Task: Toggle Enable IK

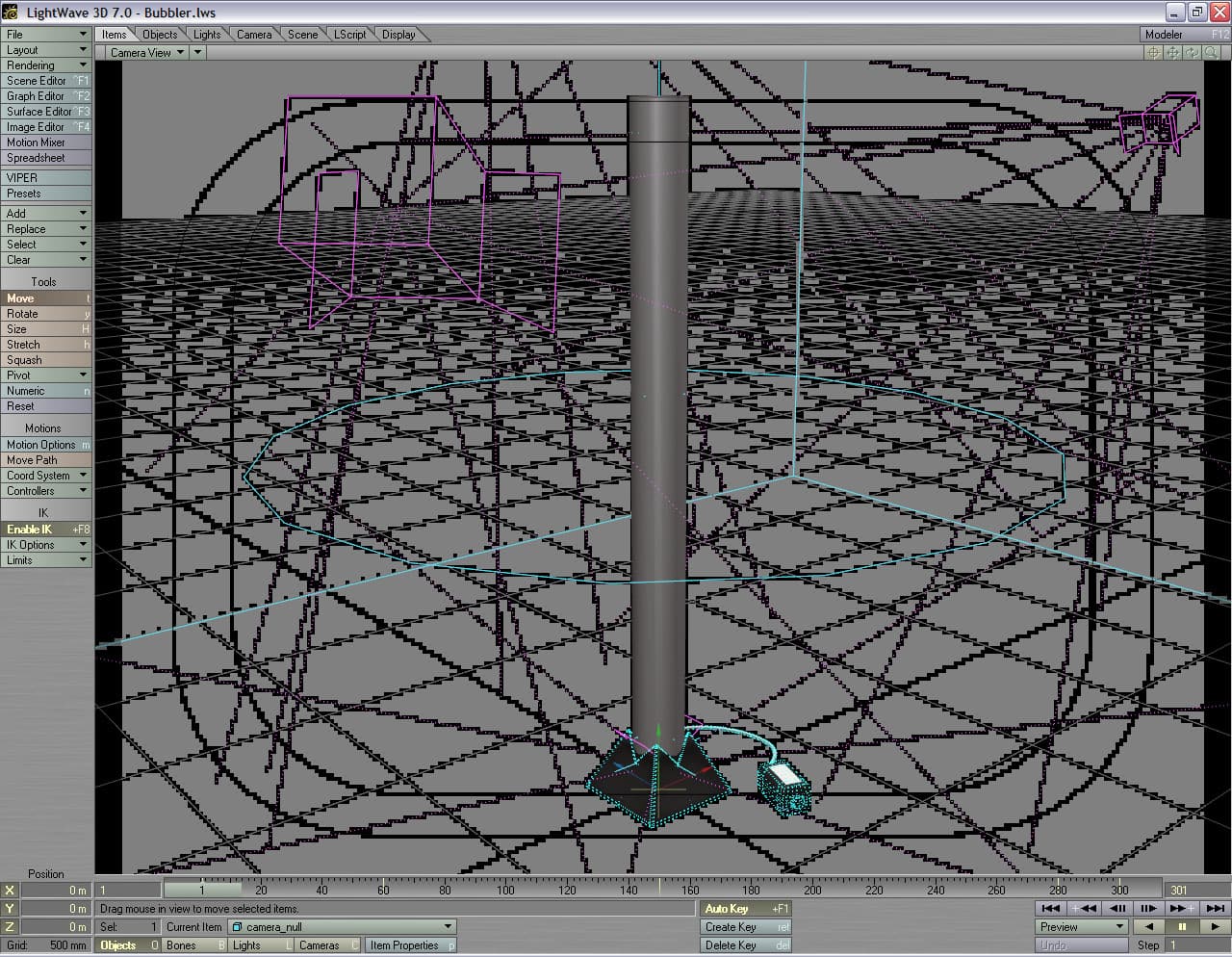Action: click(46, 530)
